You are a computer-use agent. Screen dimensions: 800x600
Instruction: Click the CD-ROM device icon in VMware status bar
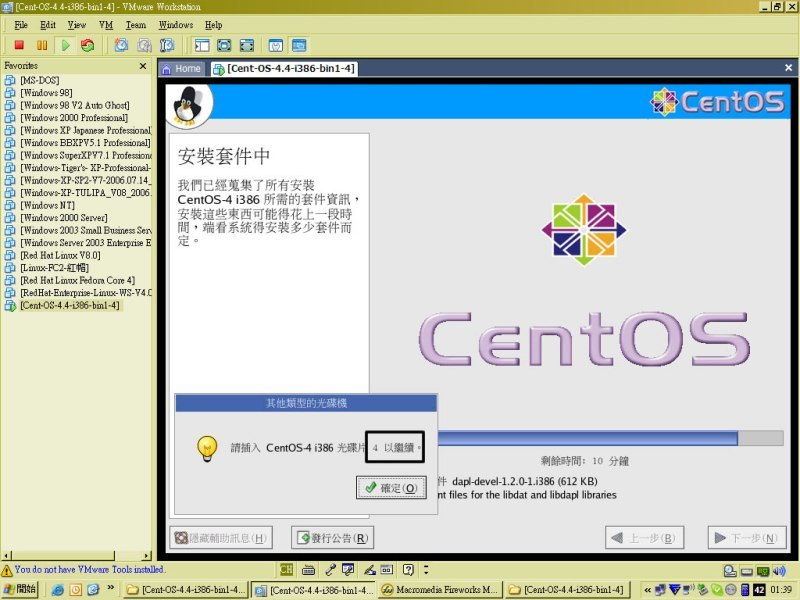click(730, 570)
